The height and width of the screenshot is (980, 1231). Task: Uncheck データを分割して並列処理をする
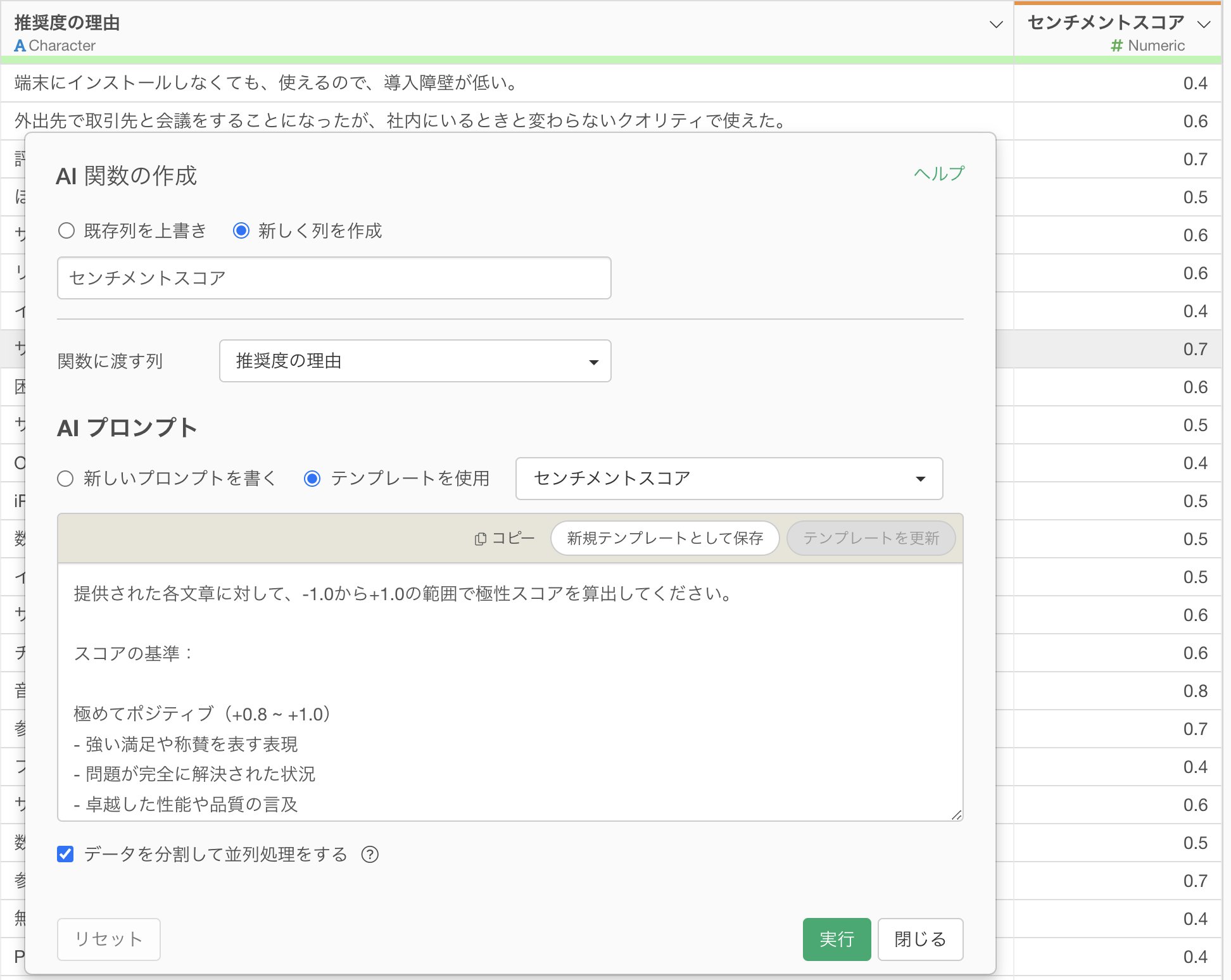click(x=65, y=854)
